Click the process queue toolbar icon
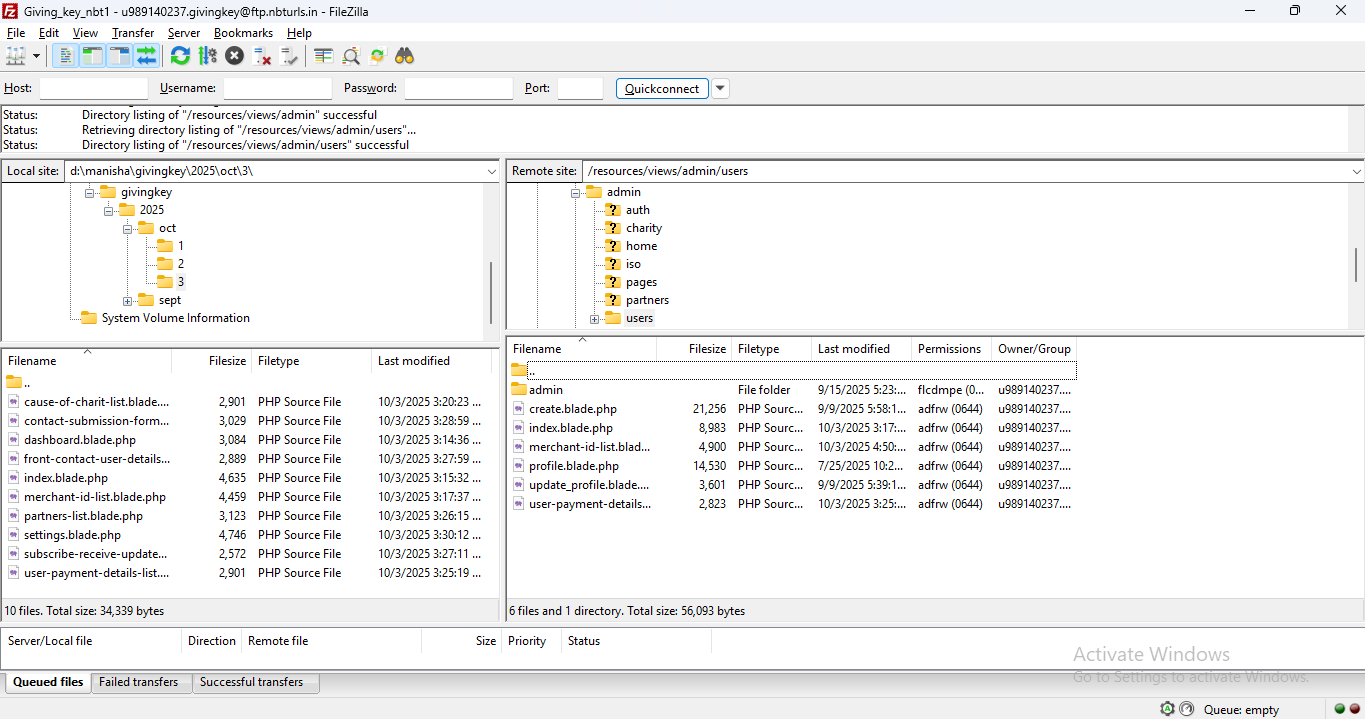This screenshot has height=719, width=1365. pos(207,56)
